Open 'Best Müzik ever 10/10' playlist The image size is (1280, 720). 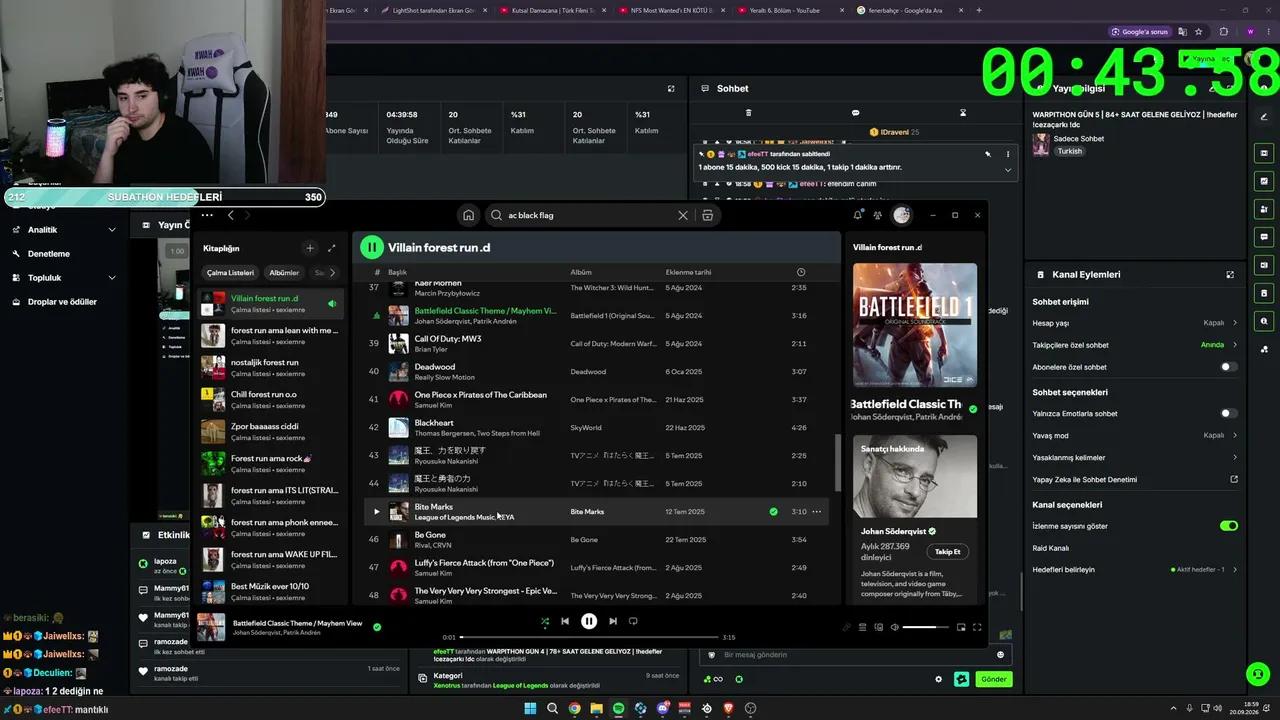point(272,591)
